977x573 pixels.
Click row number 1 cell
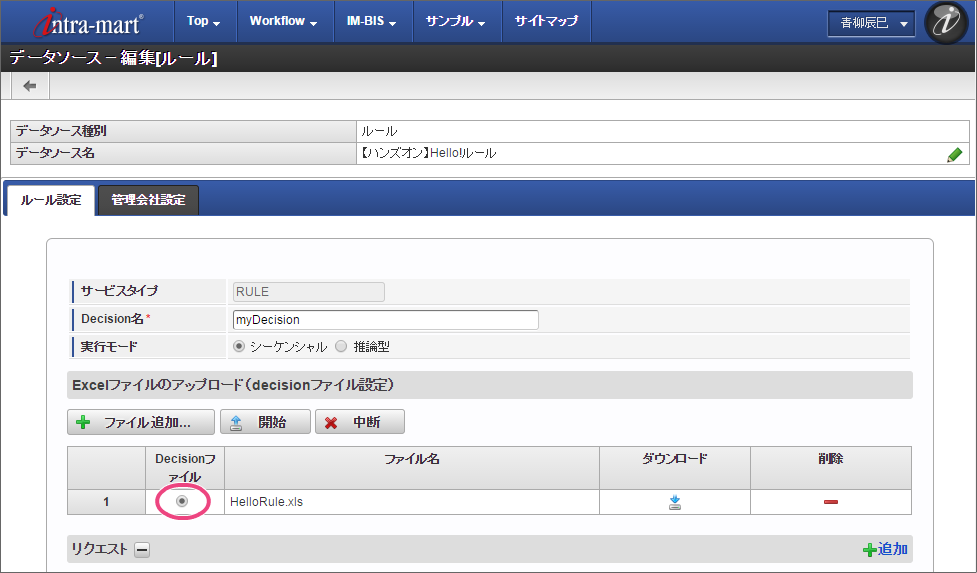[107, 502]
